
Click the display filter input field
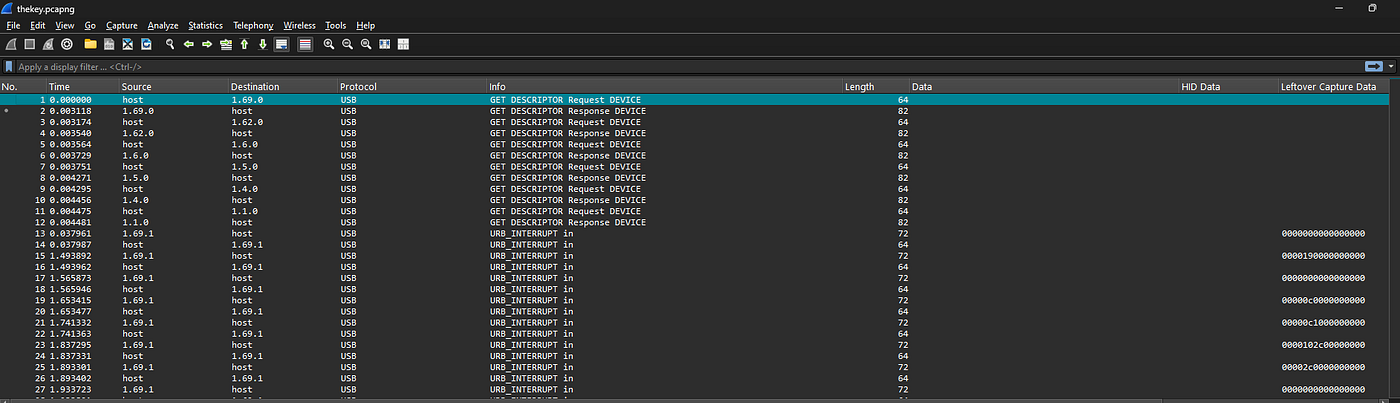point(690,66)
